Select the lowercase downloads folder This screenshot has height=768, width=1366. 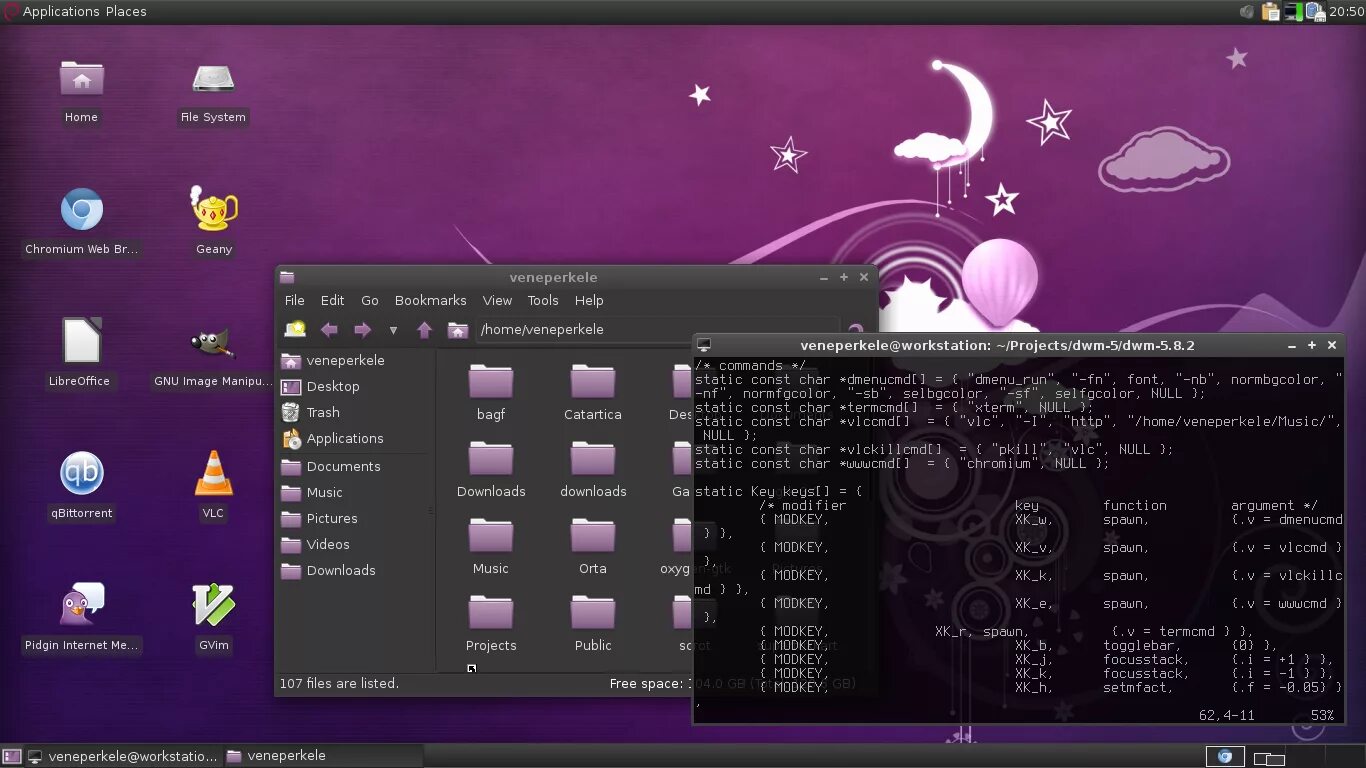tap(593, 468)
